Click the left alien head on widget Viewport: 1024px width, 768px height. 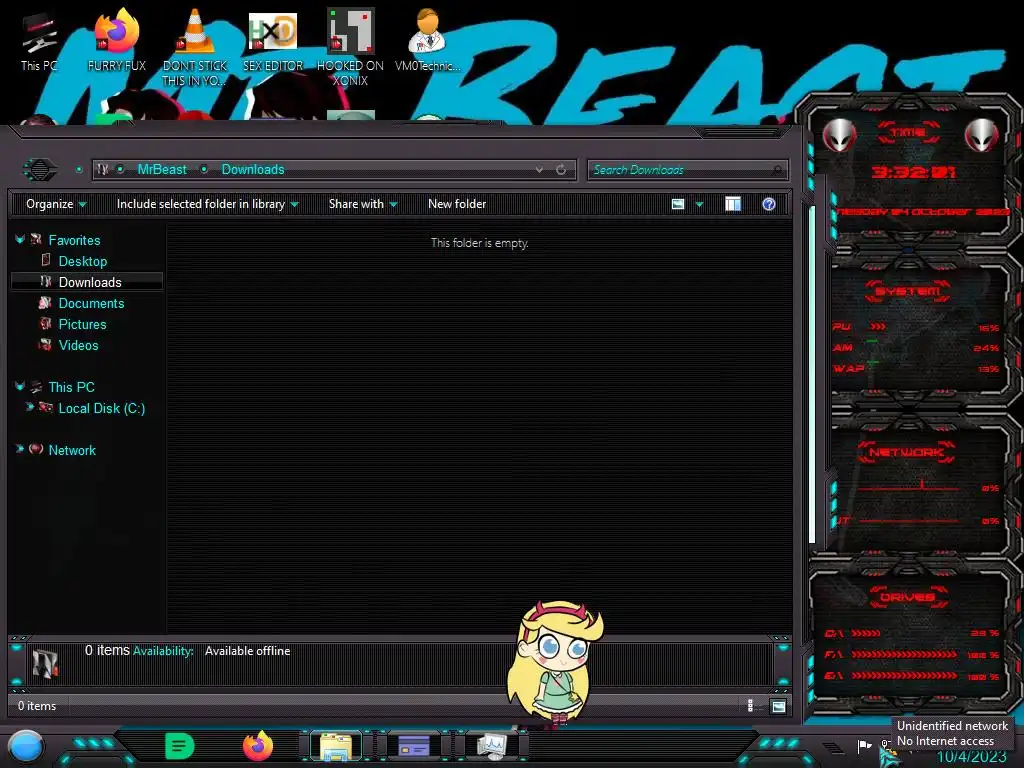839,136
